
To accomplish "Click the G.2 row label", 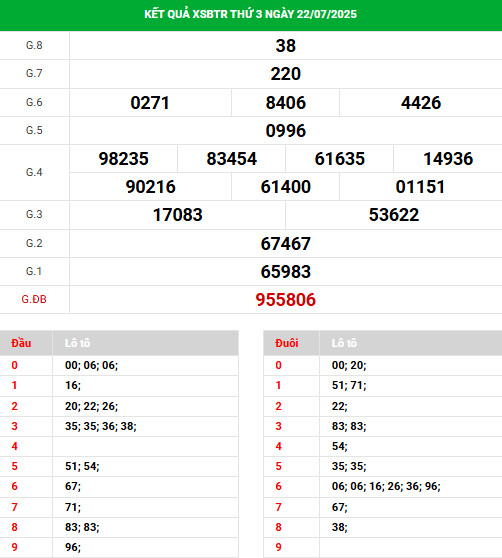I will coord(34,243).
